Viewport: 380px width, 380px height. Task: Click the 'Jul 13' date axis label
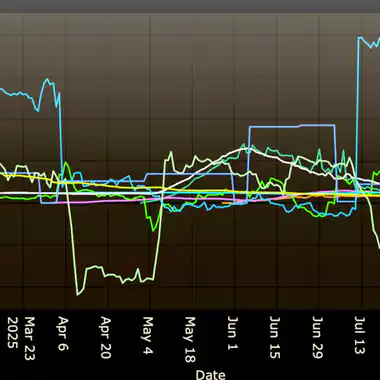click(x=360, y=335)
